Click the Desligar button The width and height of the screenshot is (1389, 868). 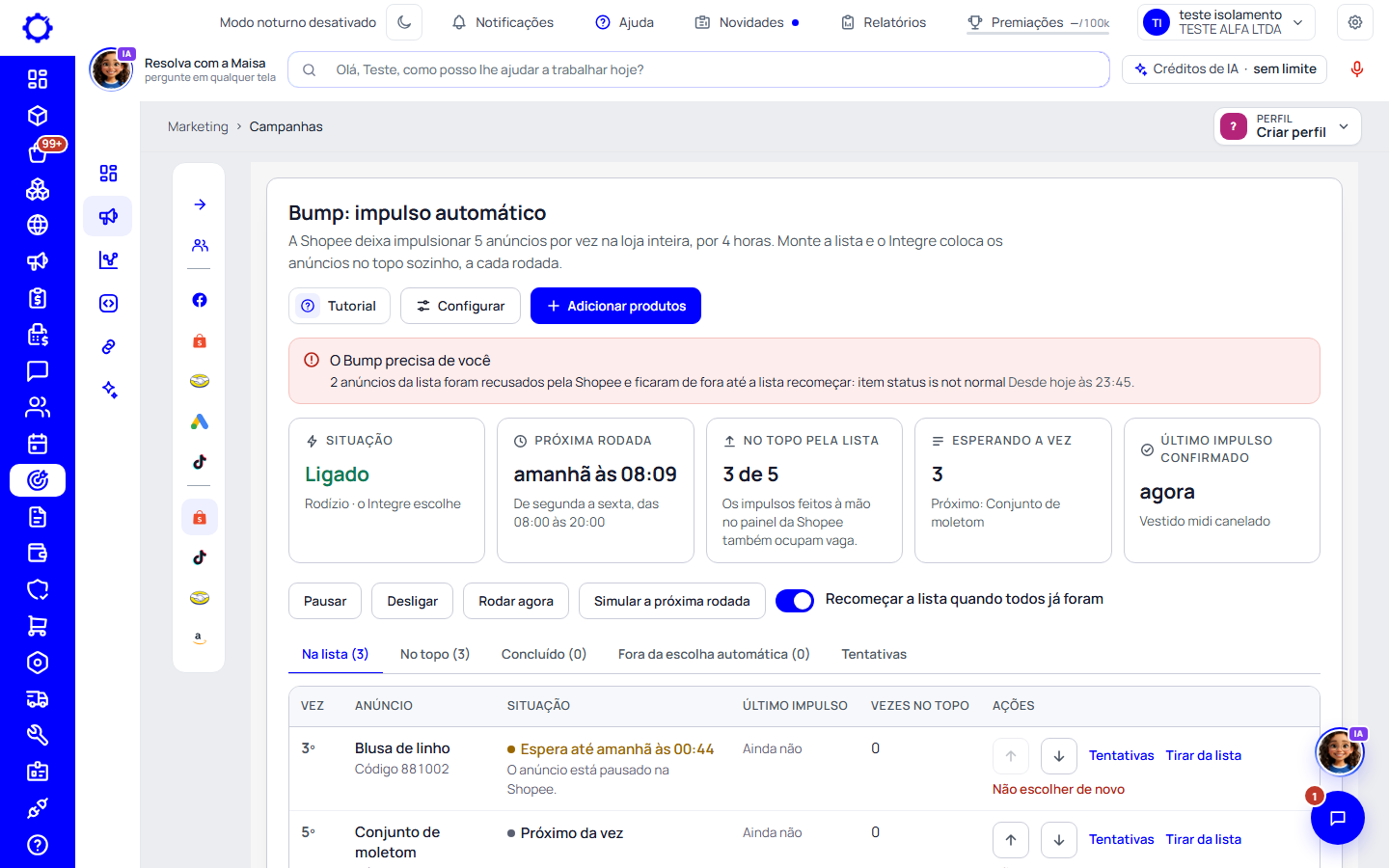pos(412,601)
